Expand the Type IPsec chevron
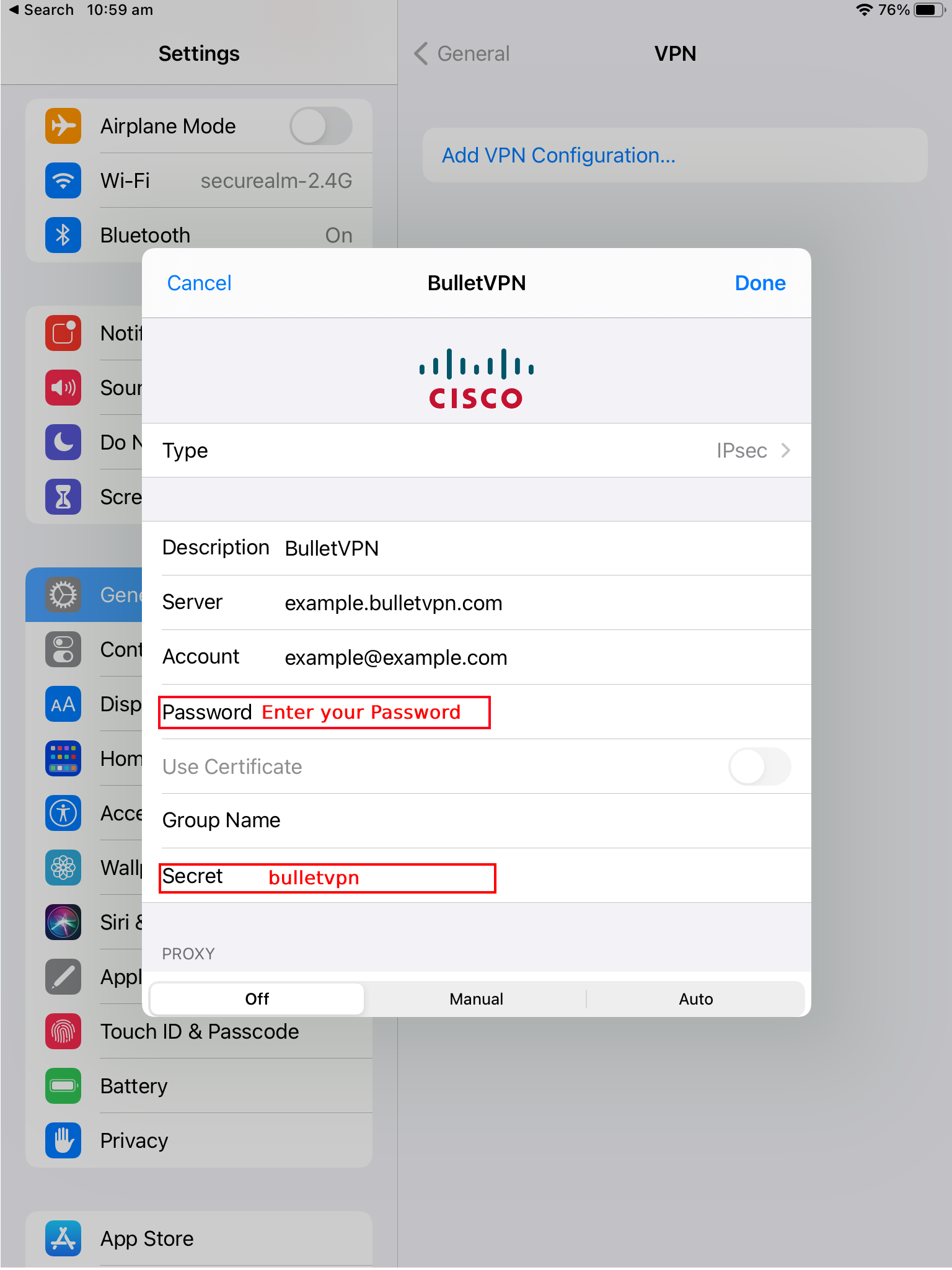Screen dimensions: 952x1270 (786, 450)
